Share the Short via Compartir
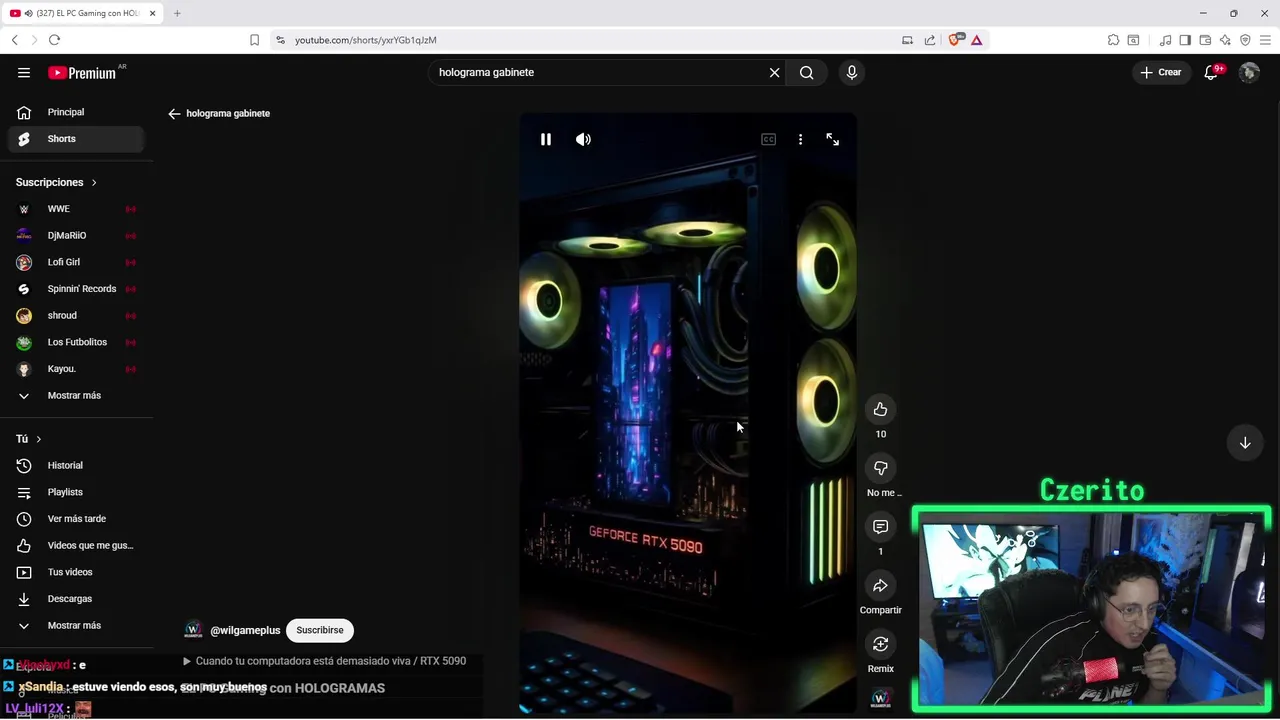Screen dimensions: 1280x720 point(880,586)
